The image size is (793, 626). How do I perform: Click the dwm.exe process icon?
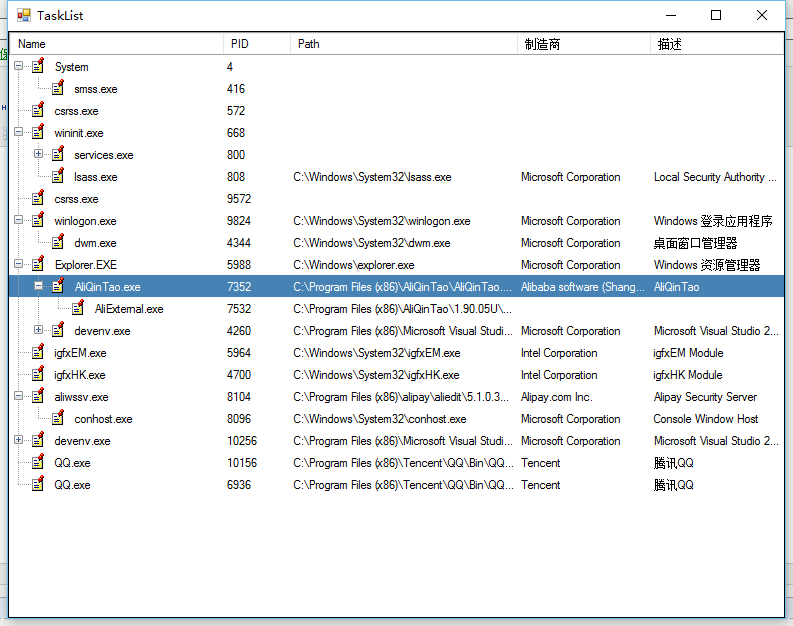(x=58, y=242)
